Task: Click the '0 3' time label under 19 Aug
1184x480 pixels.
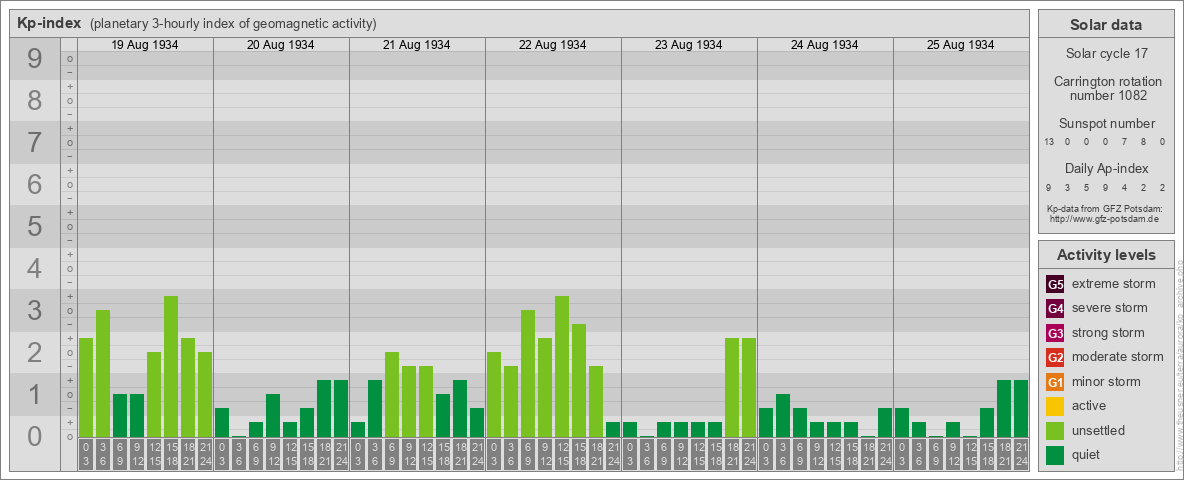Action: click(85, 455)
